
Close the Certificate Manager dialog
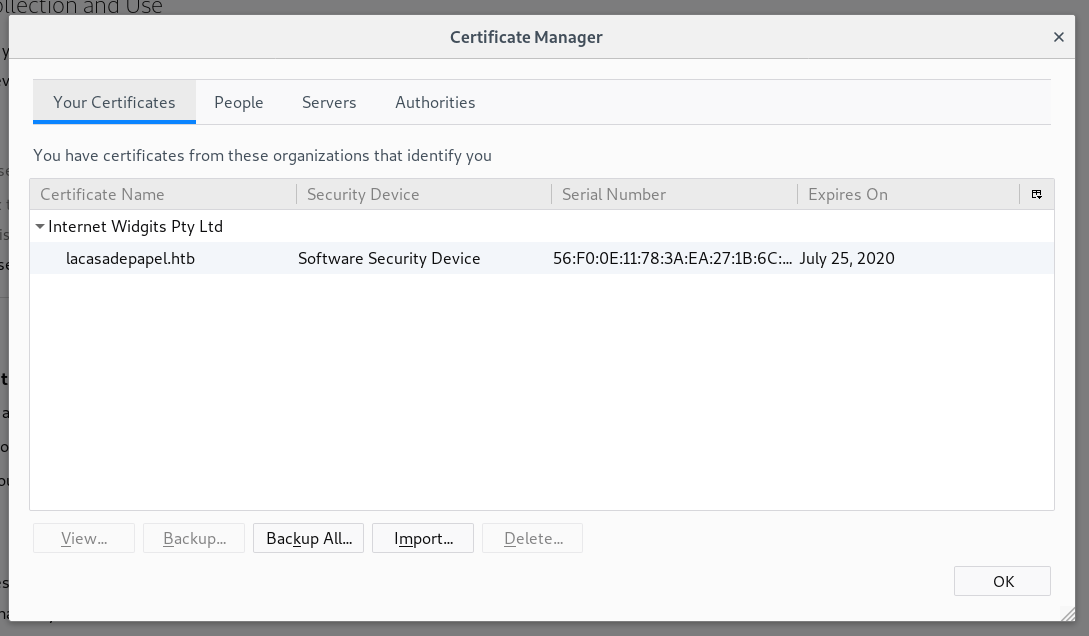1058,38
